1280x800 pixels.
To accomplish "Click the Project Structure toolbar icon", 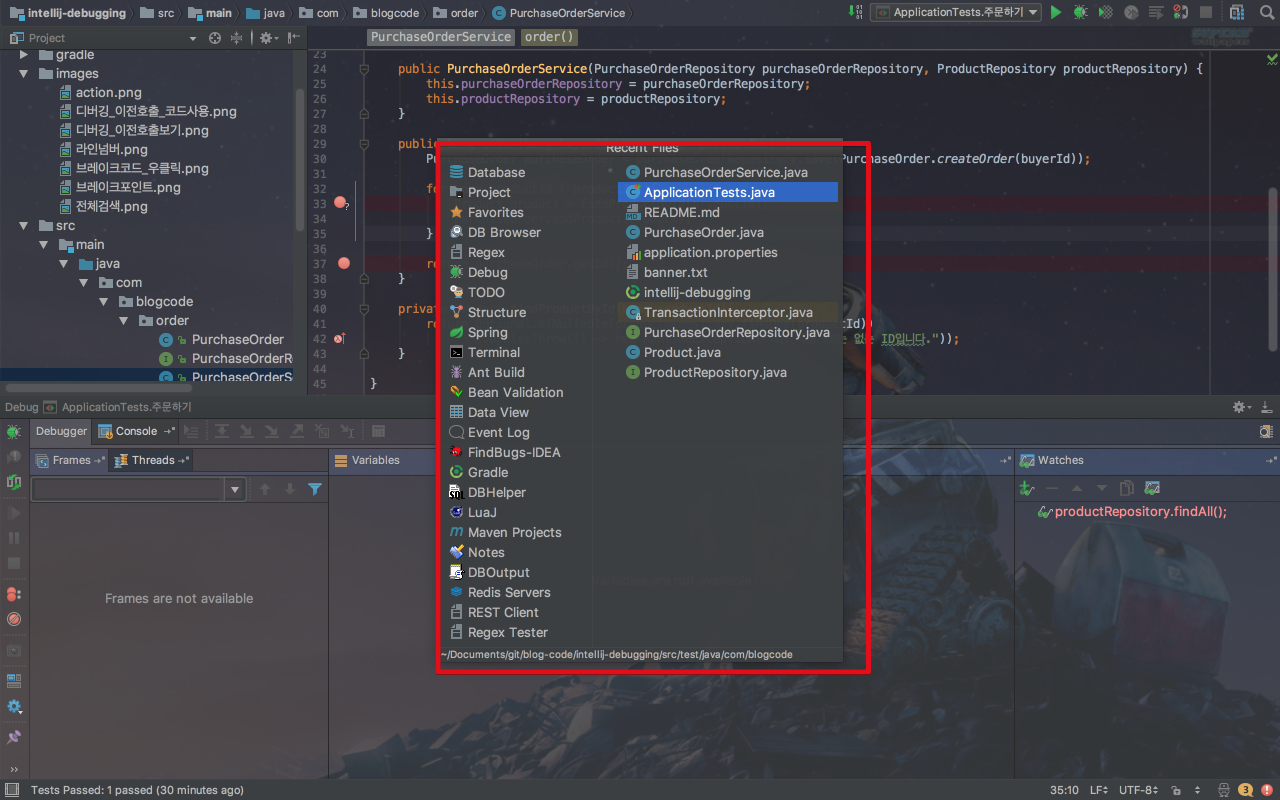I will coord(1238,12).
